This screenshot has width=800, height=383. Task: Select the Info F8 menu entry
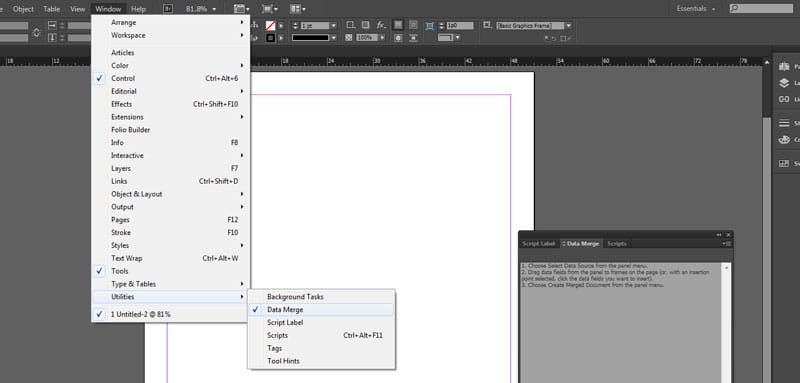(x=171, y=143)
